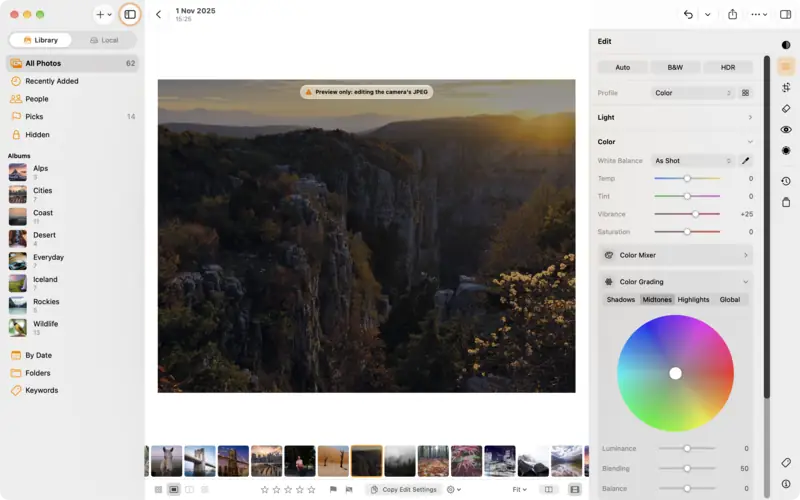Select the radial mask circle tool
The width and height of the screenshot is (800, 500).
pyautogui.click(x=786, y=151)
